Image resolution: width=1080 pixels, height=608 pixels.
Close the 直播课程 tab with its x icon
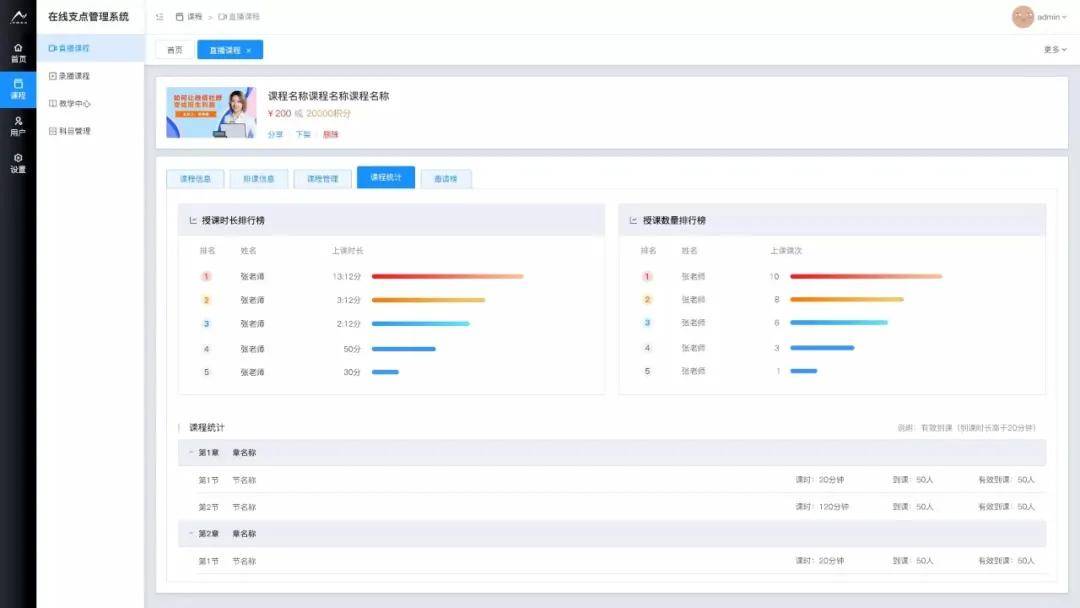click(249, 50)
